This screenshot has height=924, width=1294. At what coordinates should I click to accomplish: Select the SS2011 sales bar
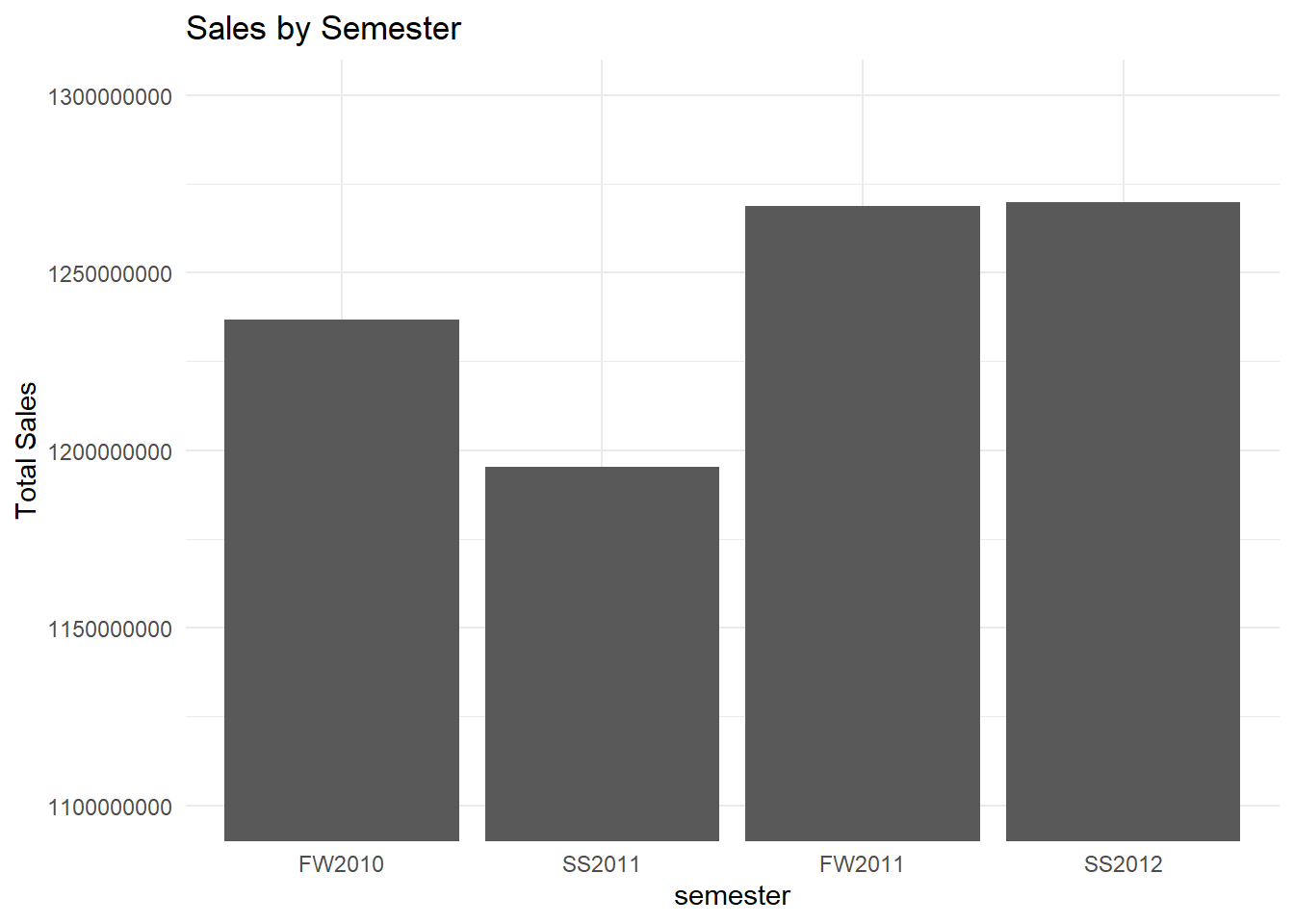[x=602, y=654]
